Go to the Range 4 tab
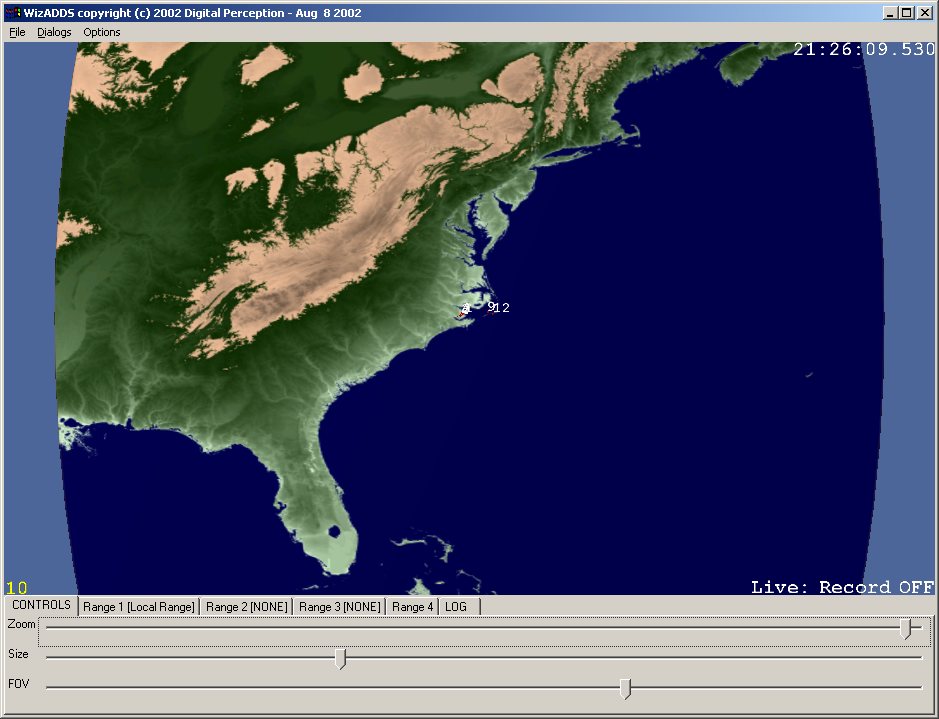This screenshot has height=719, width=939. tap(412, 607)
